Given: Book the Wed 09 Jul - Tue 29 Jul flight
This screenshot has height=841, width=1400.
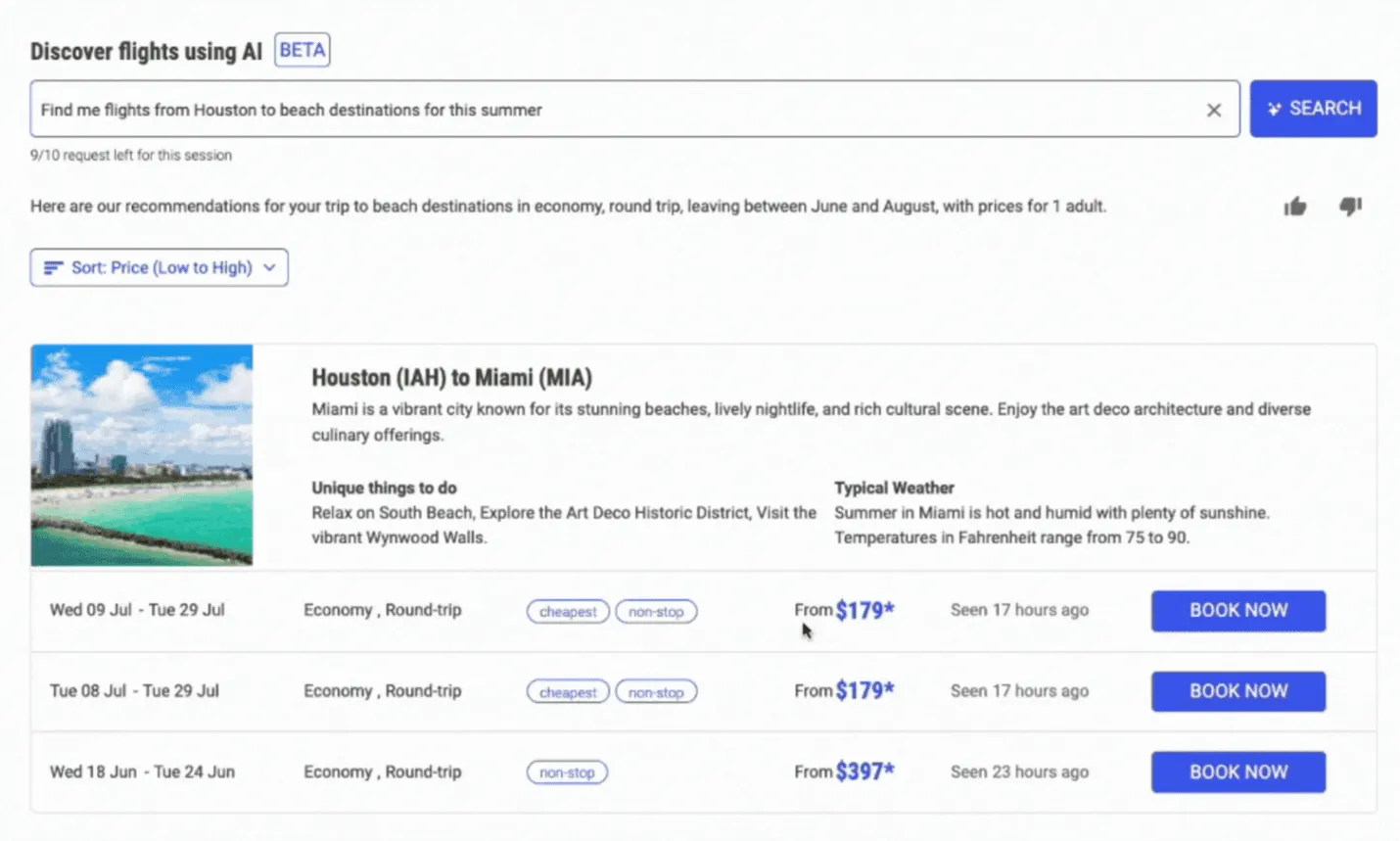Looking at the screenshot, I should (x=1237, y=611).
